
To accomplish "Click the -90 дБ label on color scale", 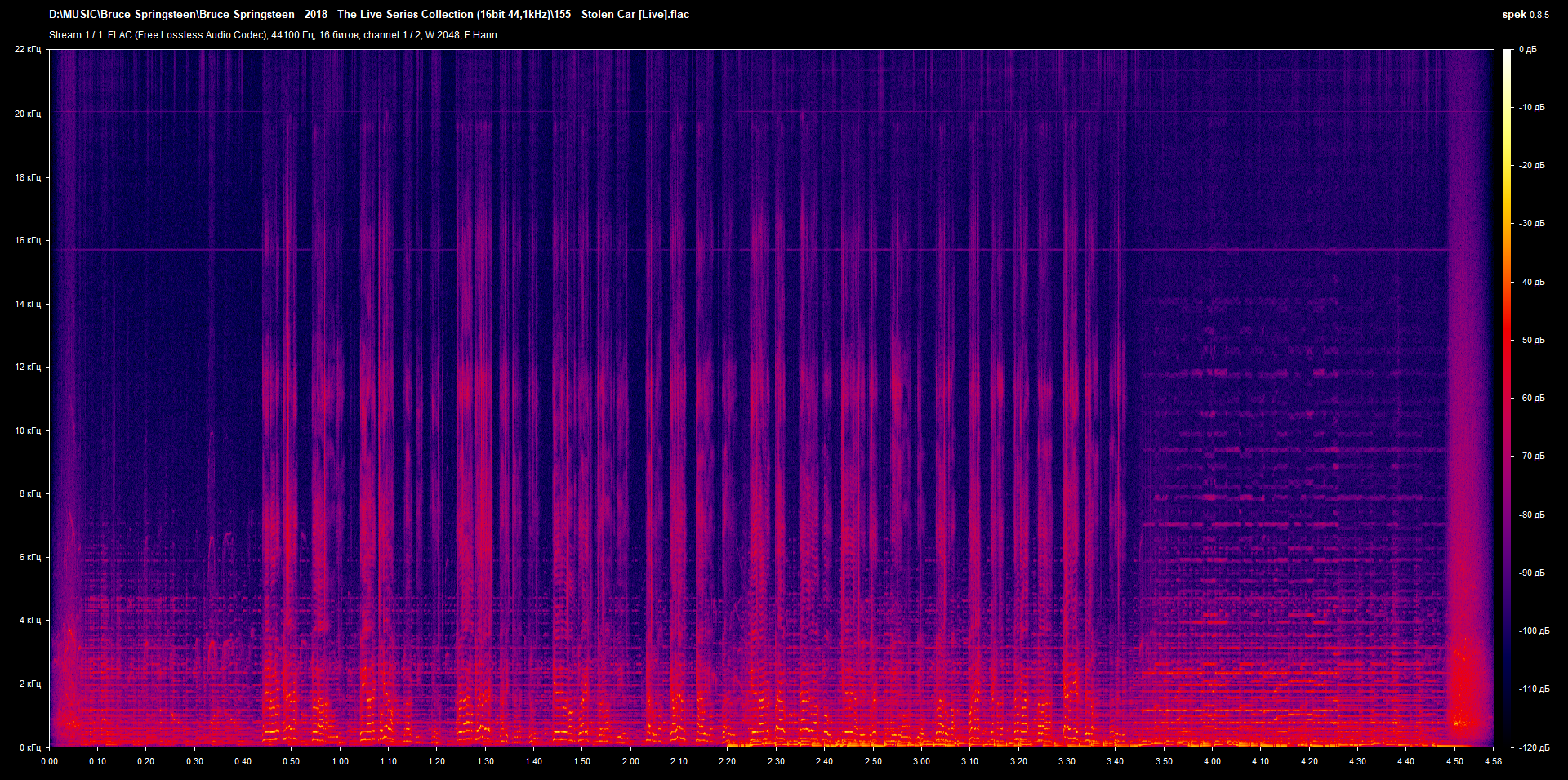I will [x=1531, y=573].
